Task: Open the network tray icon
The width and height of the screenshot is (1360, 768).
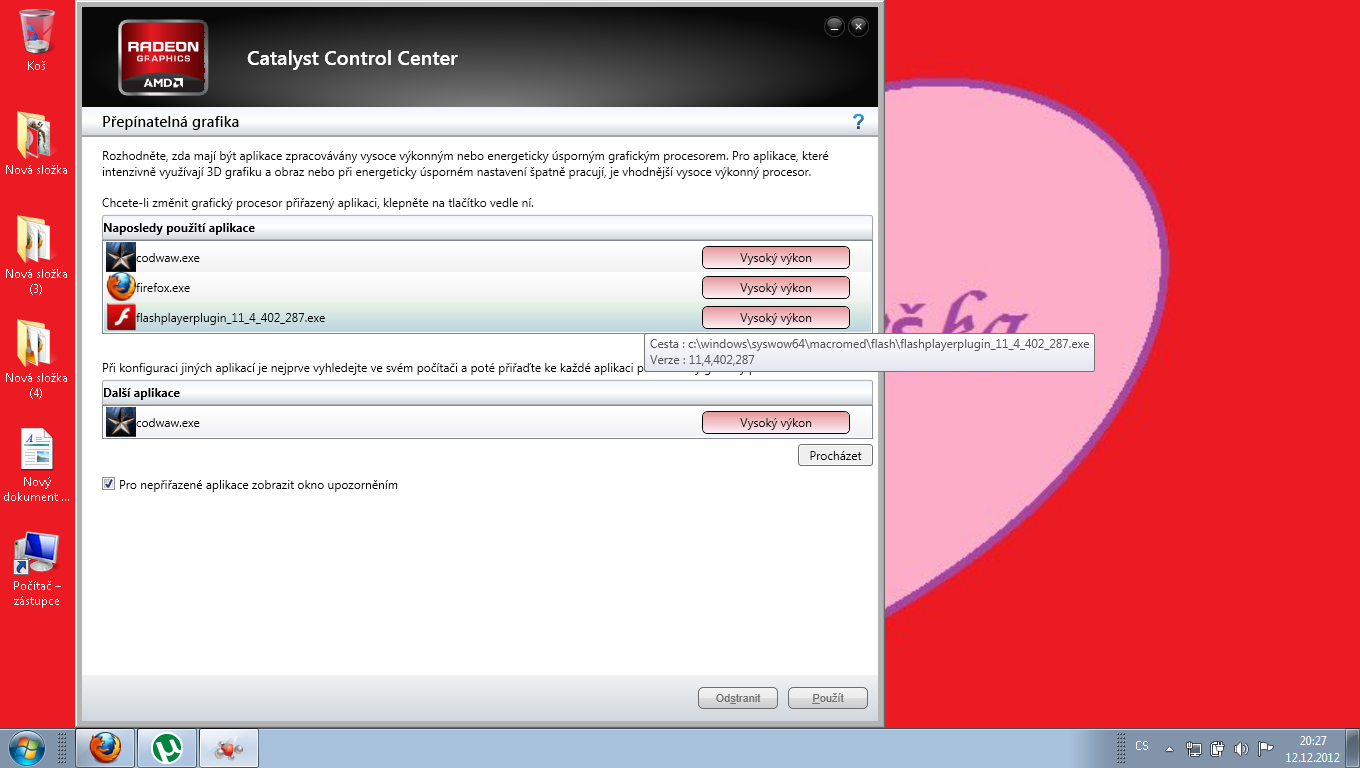Action: click(1194, 748)
